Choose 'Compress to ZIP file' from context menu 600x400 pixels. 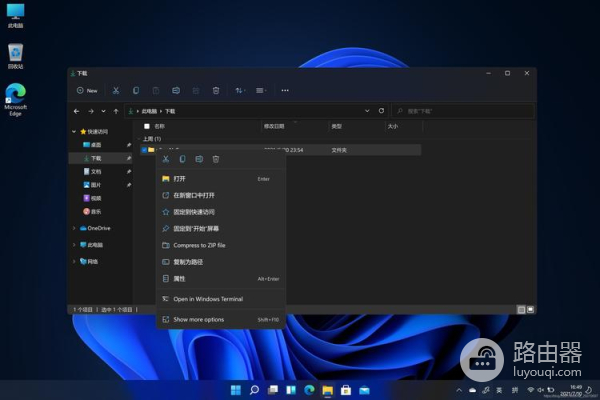point(199,245)
